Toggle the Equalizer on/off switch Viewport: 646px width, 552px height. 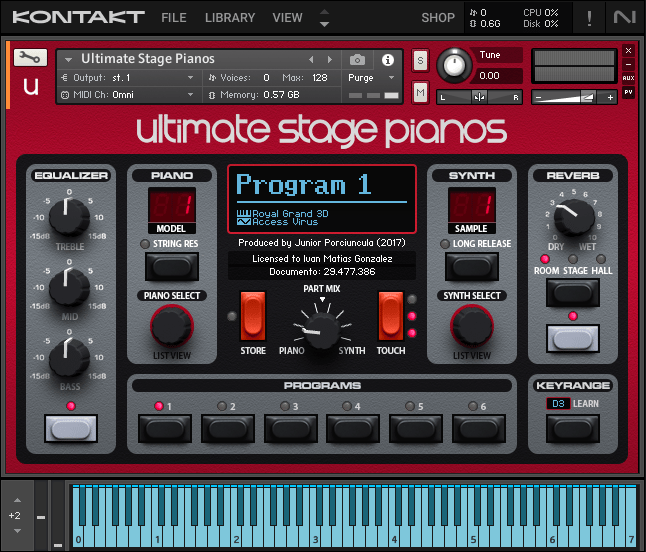(x=71, y=428)
